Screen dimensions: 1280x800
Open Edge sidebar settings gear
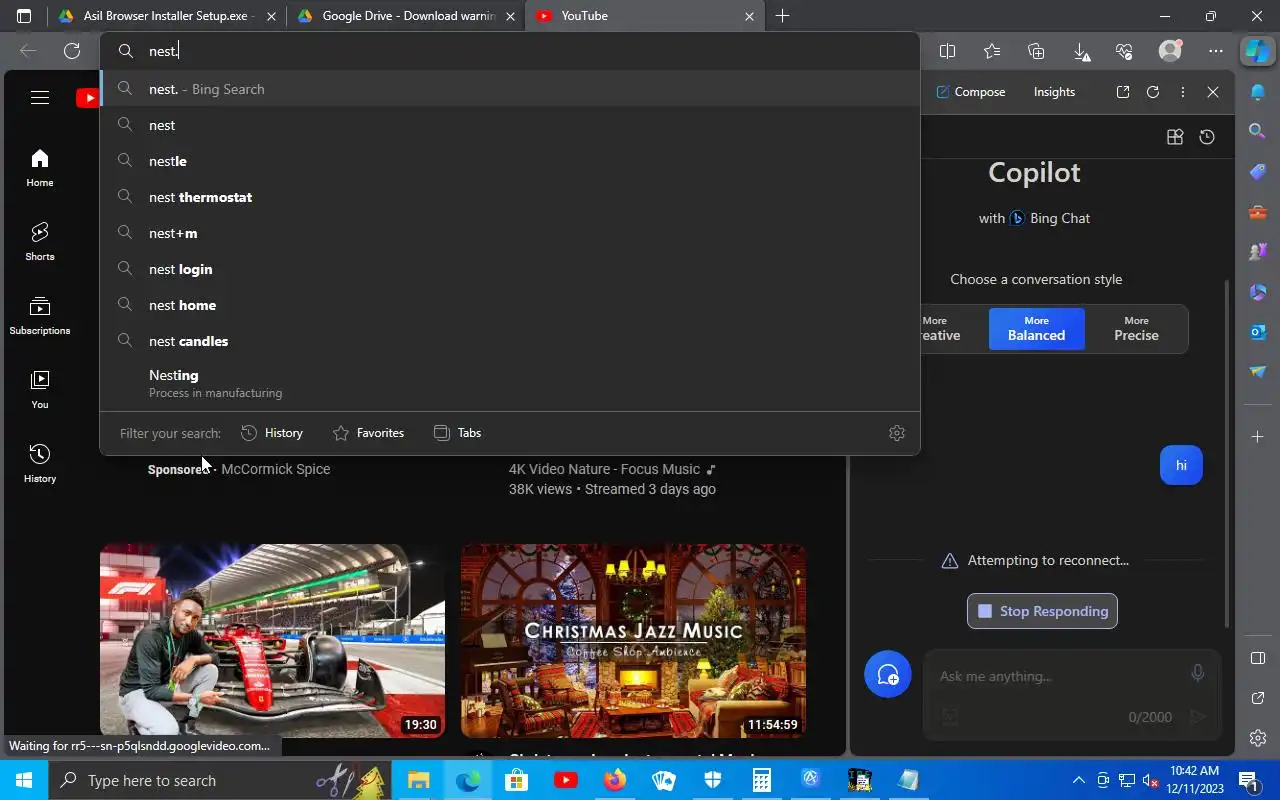(1258, 738)
